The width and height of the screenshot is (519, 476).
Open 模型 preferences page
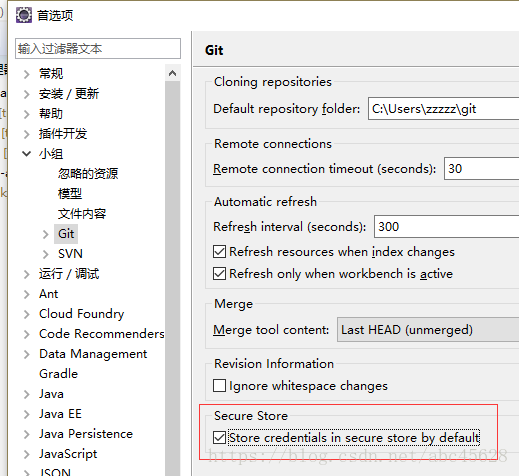tap(70, 194)
